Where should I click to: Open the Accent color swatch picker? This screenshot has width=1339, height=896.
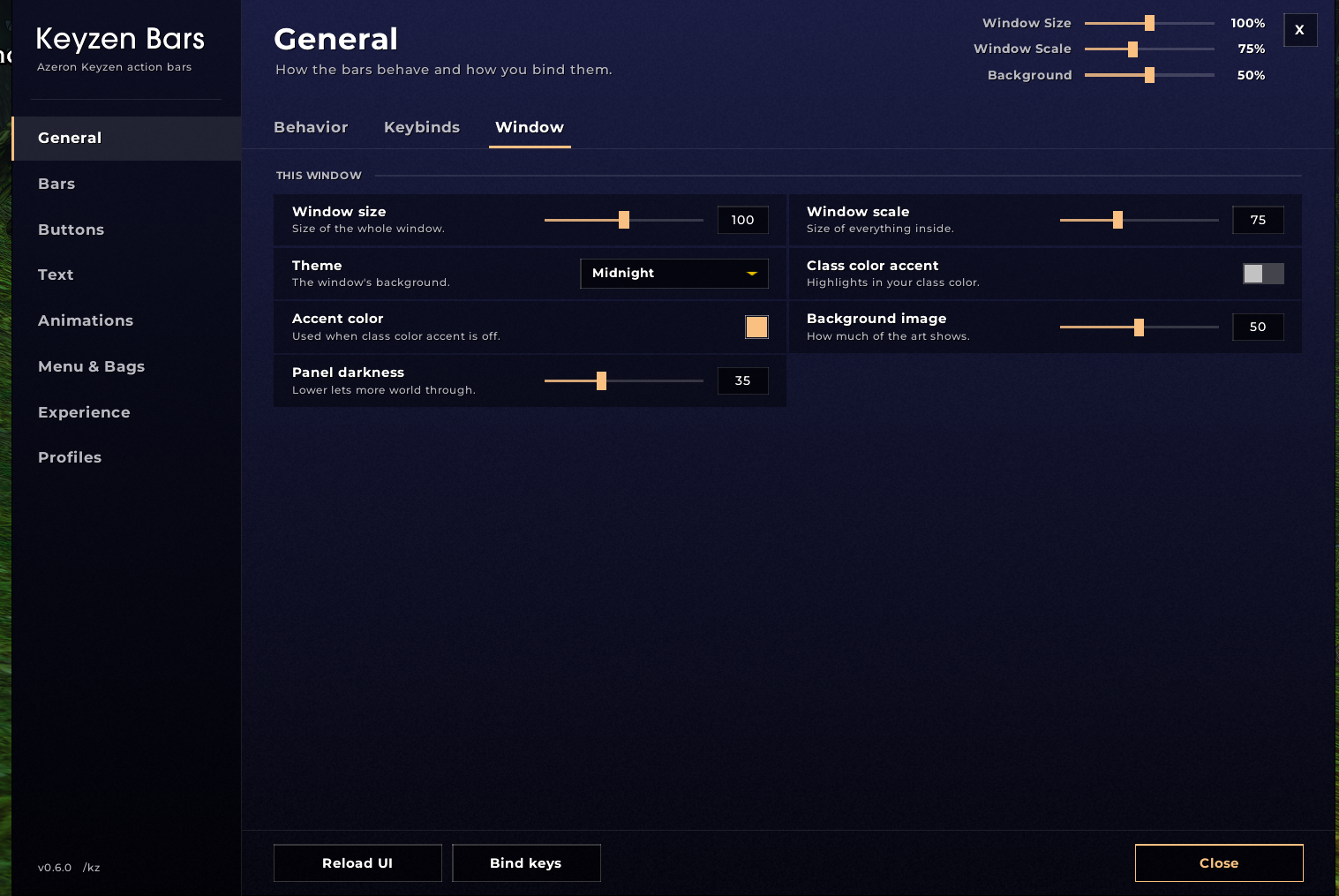coord(756,328)
